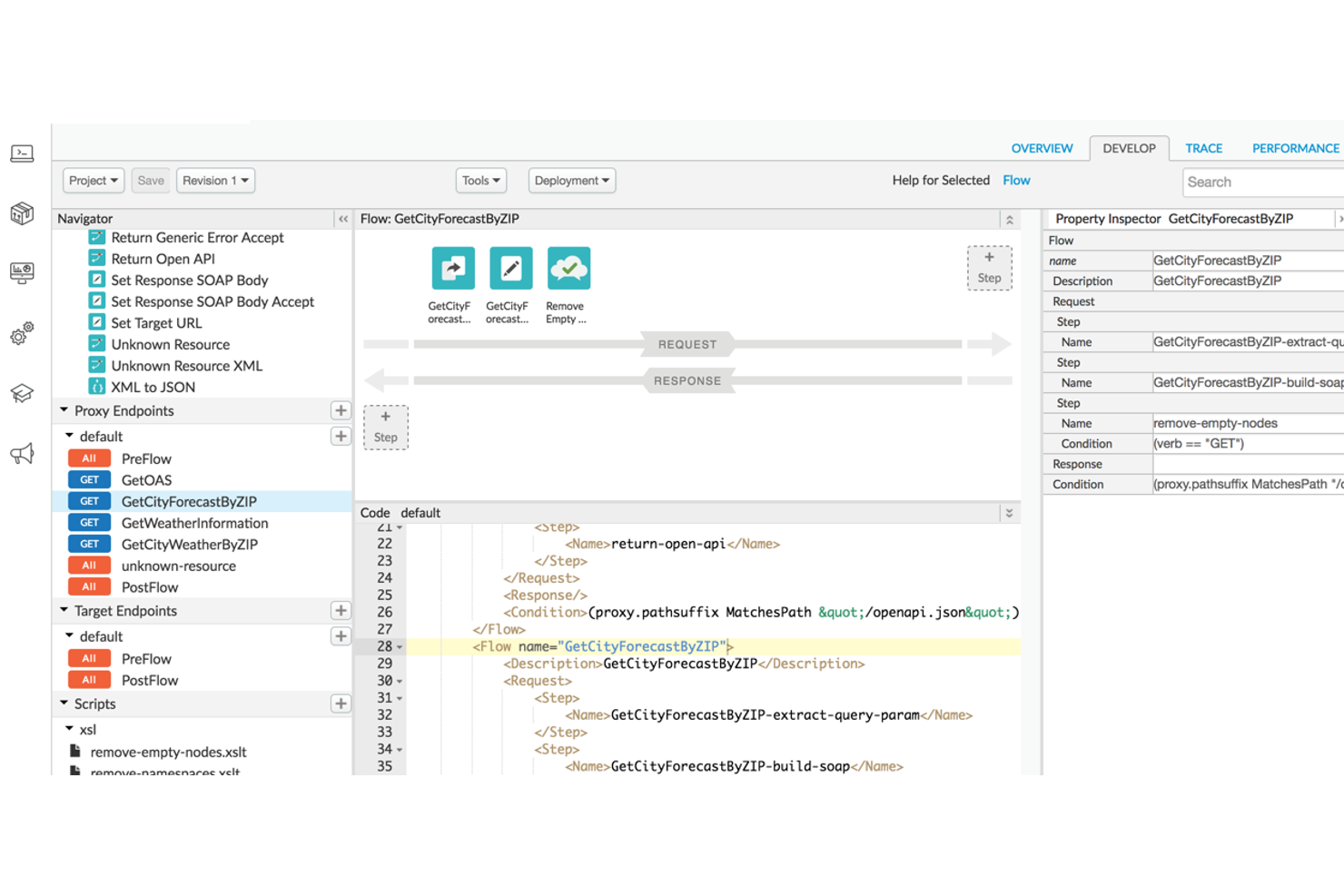1344x896 pixels.
Task: Select the GetCityForecast extract-query-param policy icon
Action: coord(452,268)
